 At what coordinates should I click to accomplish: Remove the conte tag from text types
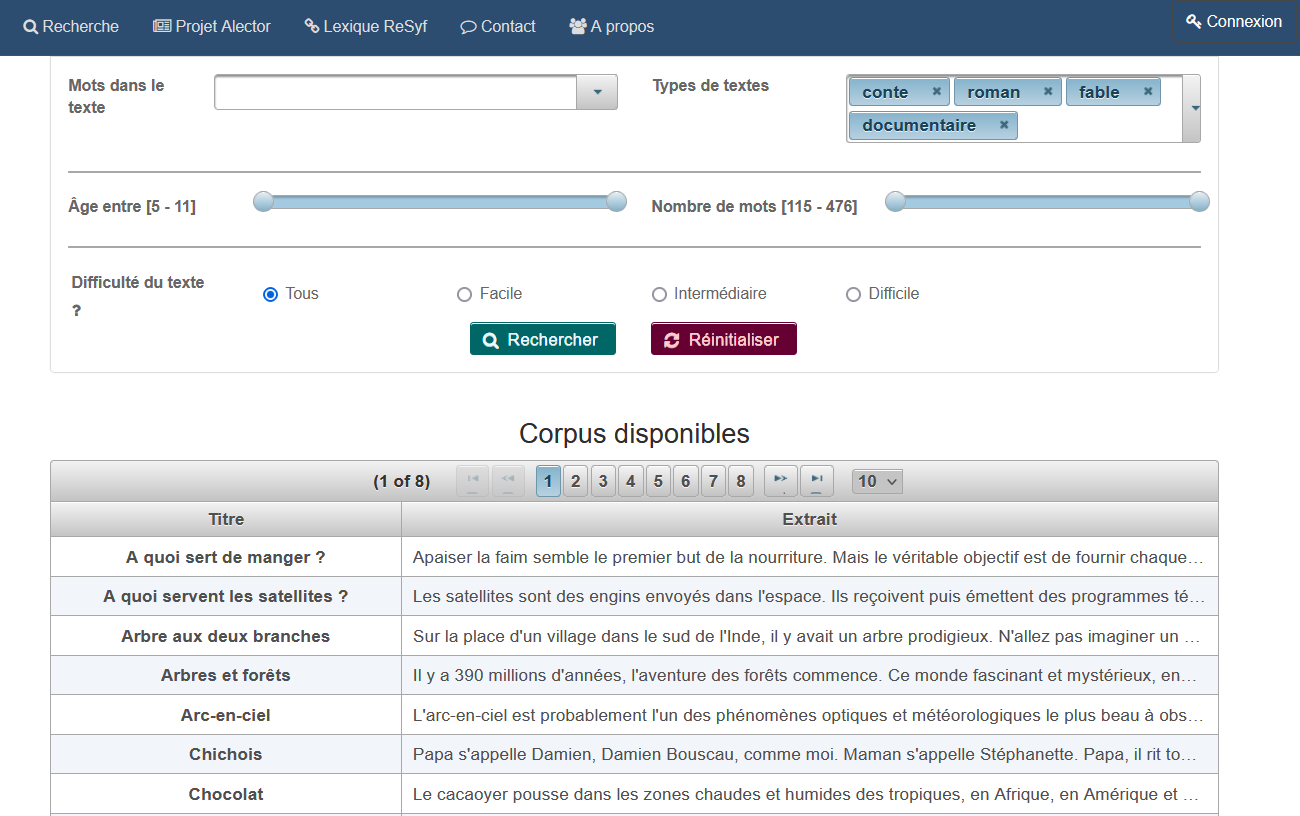(937, 92)
